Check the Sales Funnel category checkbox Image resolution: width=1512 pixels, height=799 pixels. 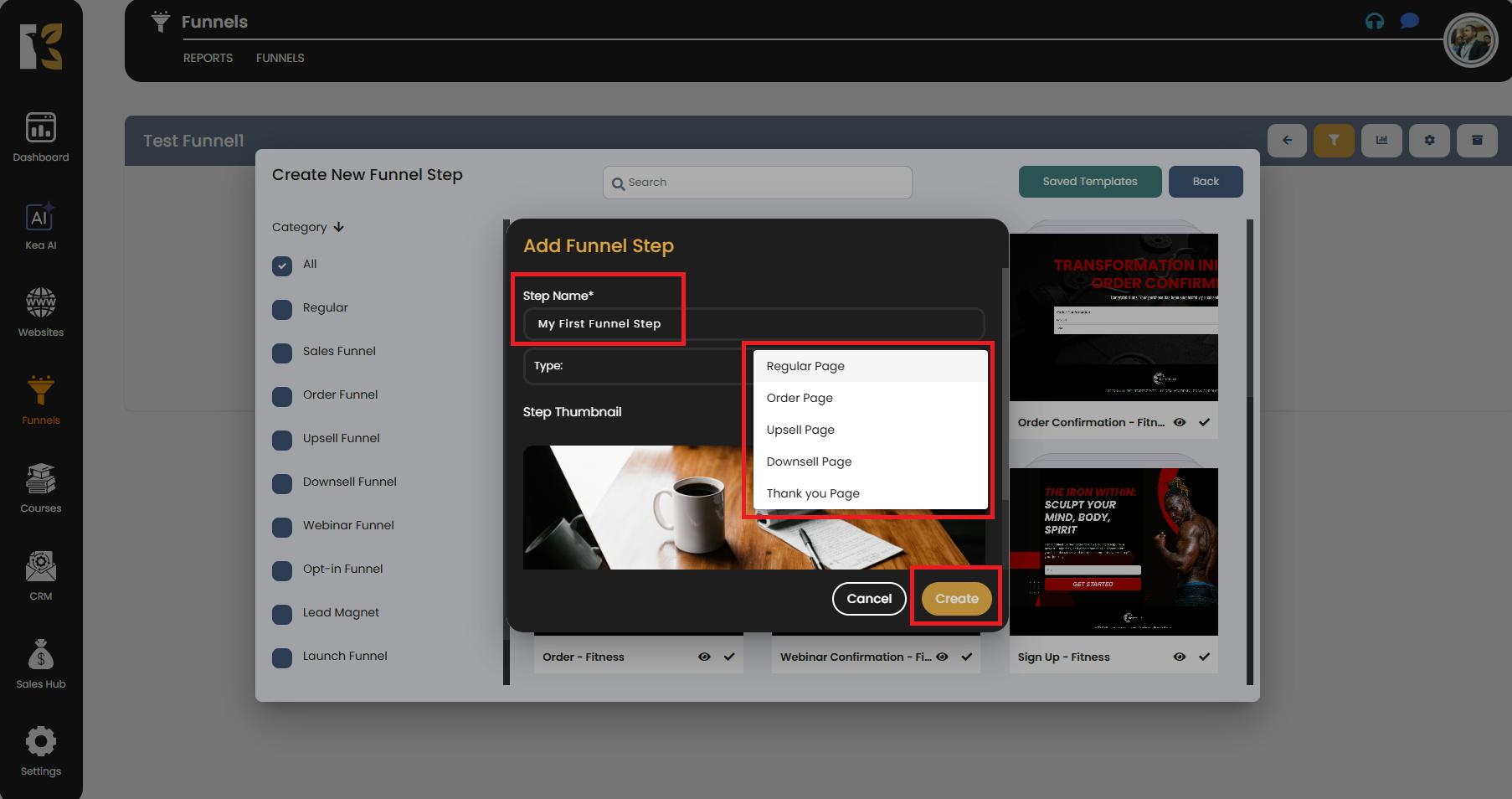[282, 353]
